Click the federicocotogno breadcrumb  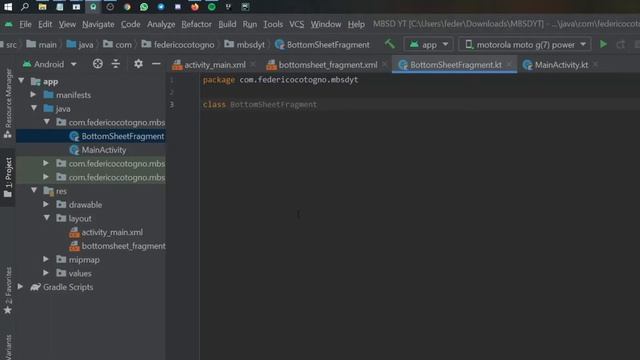(x=178, y=44)
